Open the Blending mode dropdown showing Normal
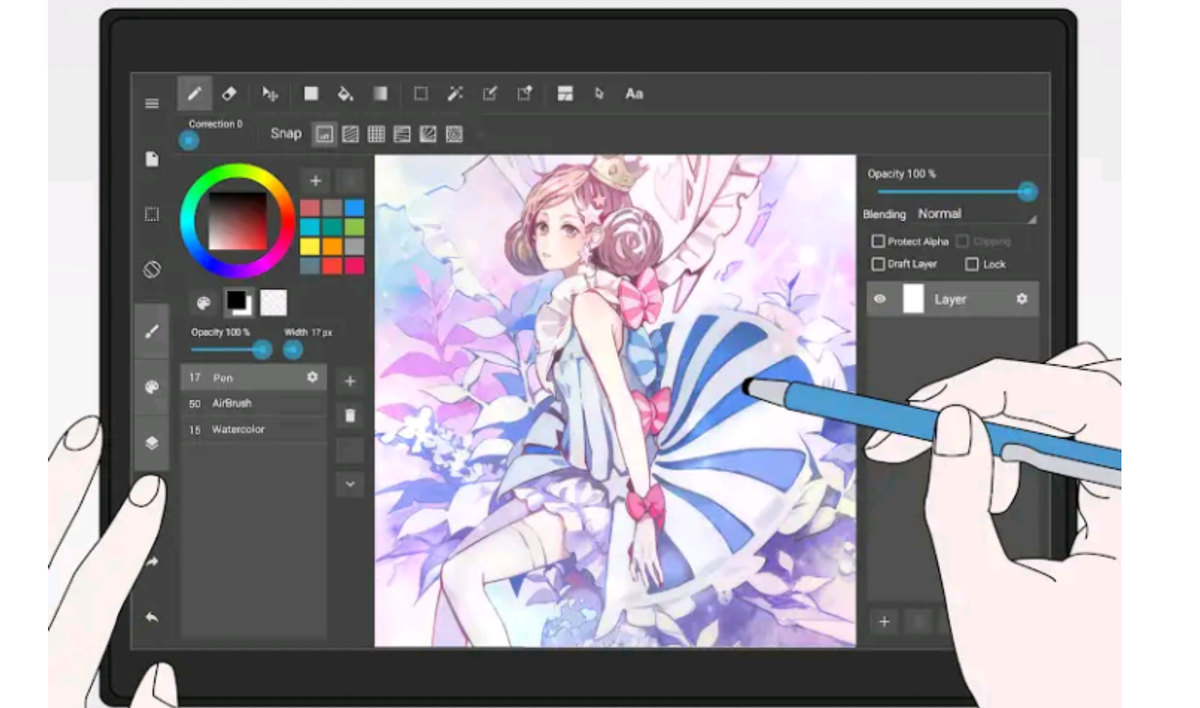 pos(939,213)
